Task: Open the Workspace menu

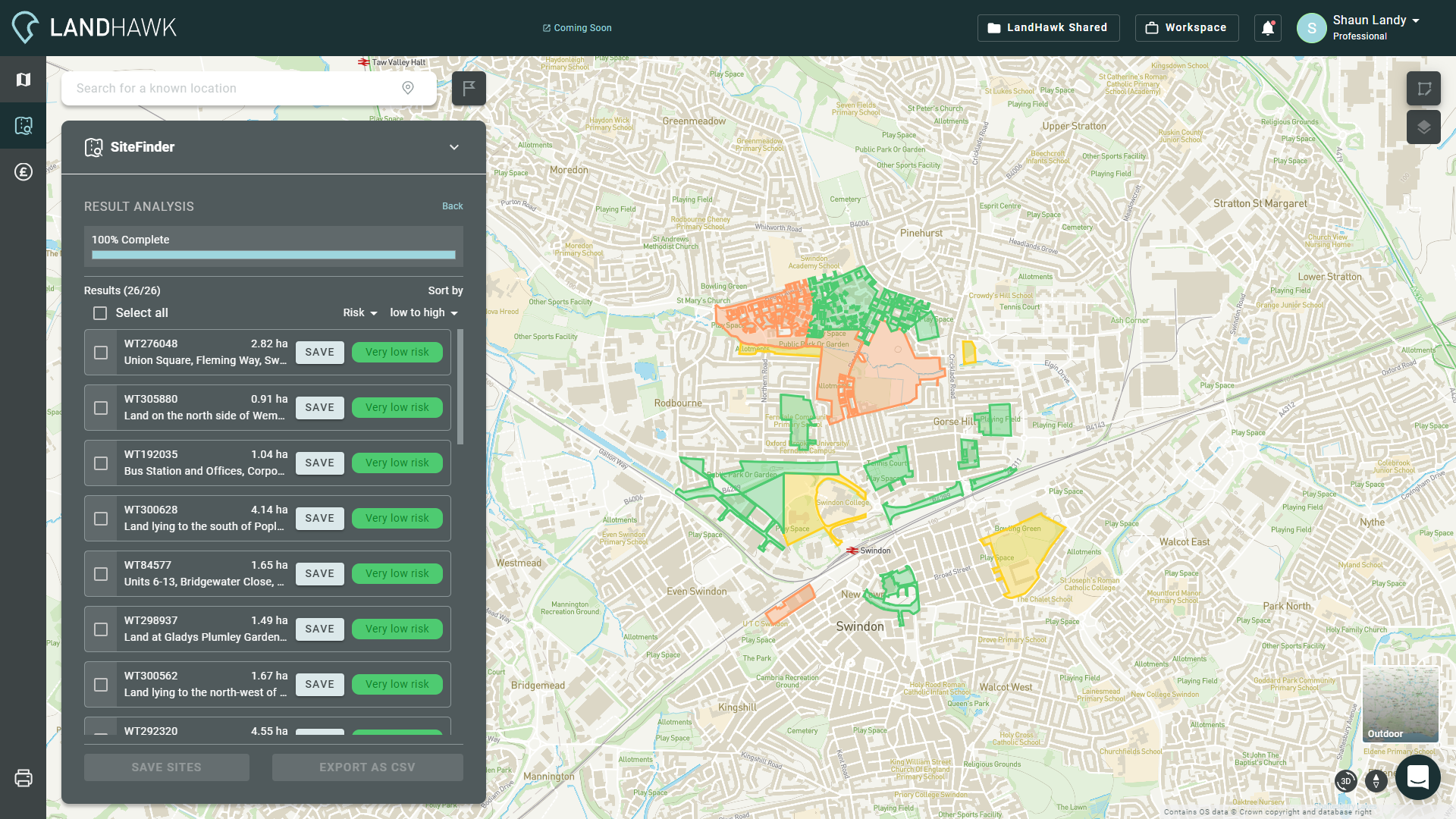Action: pos(1187,28)
